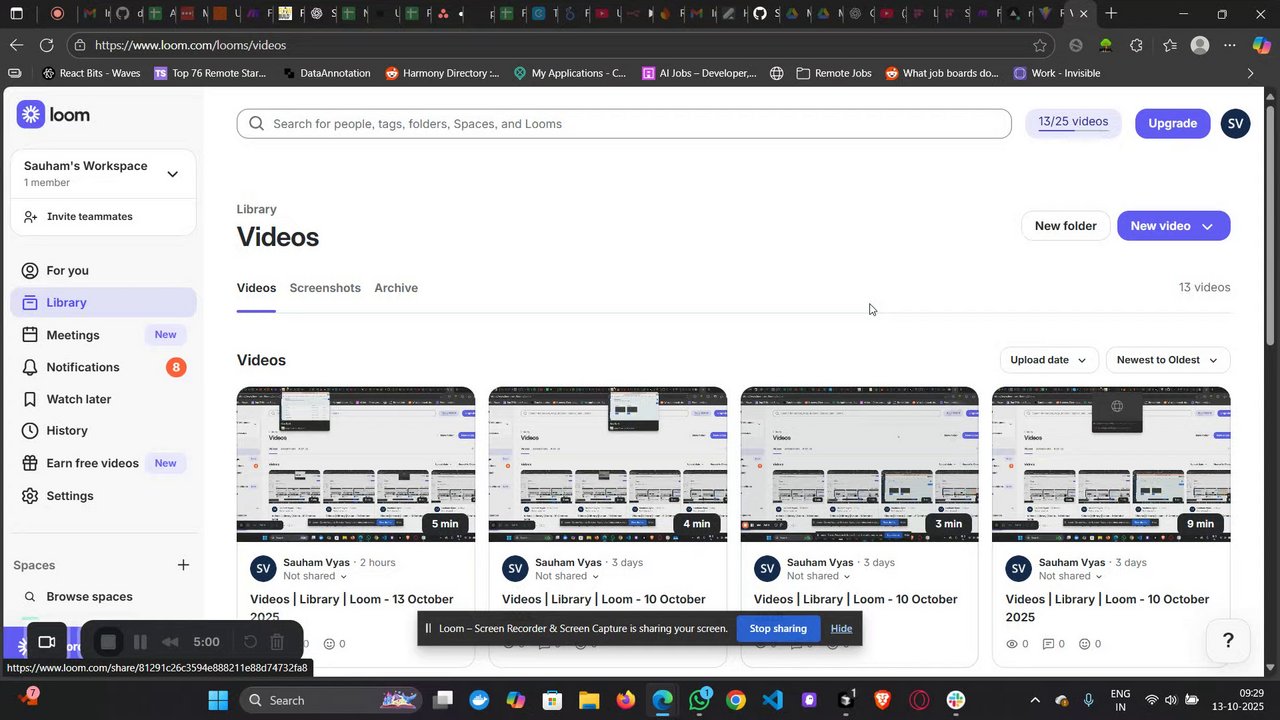Open History in the sidebar
Image resolution: width=1280 pixels, height=720 pixels.
tap(103, 430)
